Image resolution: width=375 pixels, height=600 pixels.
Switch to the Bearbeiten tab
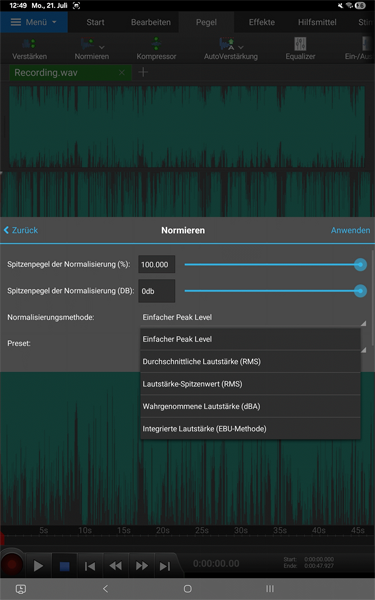coord(151,22)
